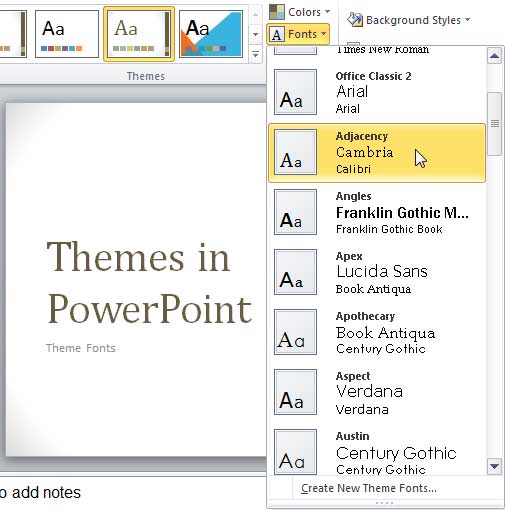Click the Office Classic 2 Aa preview icon

click(295, 92)
